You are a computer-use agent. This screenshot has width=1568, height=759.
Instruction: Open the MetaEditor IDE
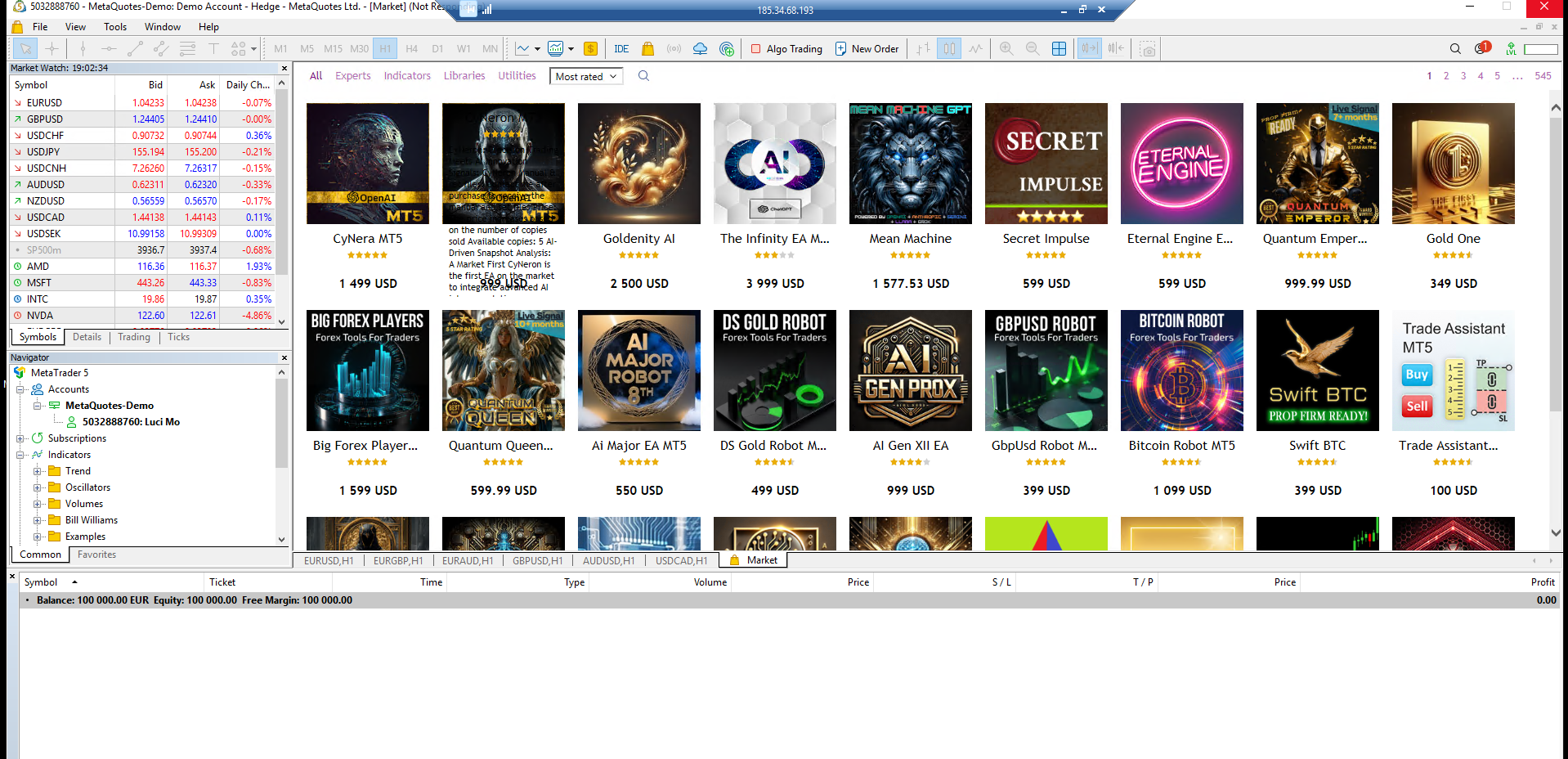[x=621, y=49]
